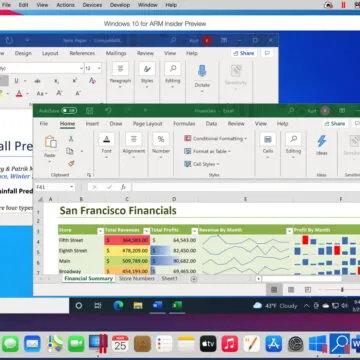This screenshot has height=360, width=360.
Task: Add a new sheet with the plus icon
Action: 194,279
